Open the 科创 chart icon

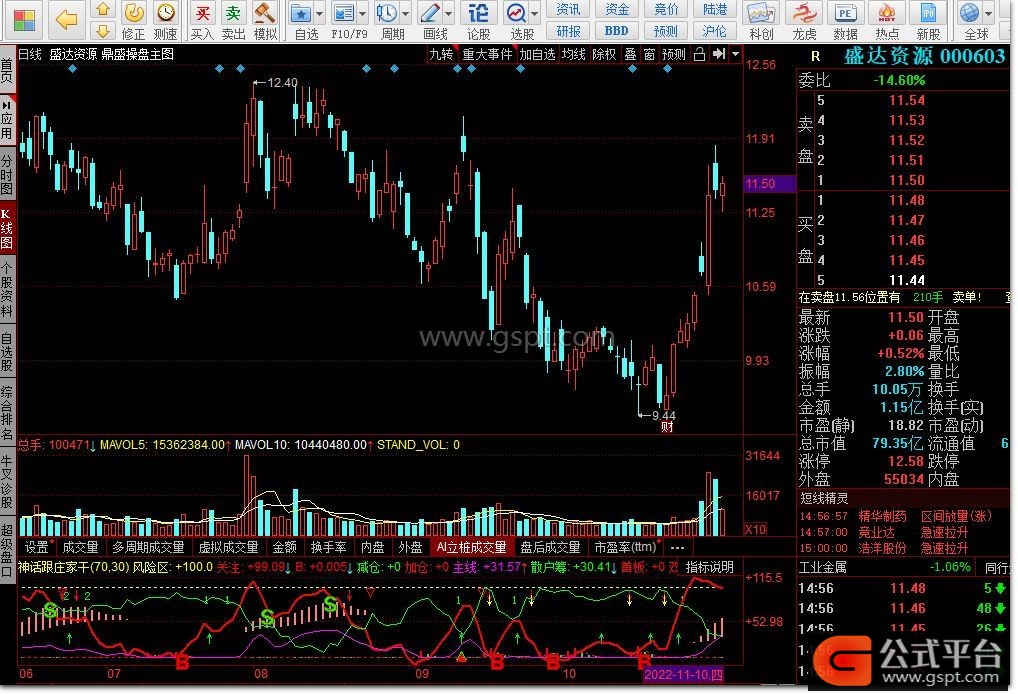[761, 13]
